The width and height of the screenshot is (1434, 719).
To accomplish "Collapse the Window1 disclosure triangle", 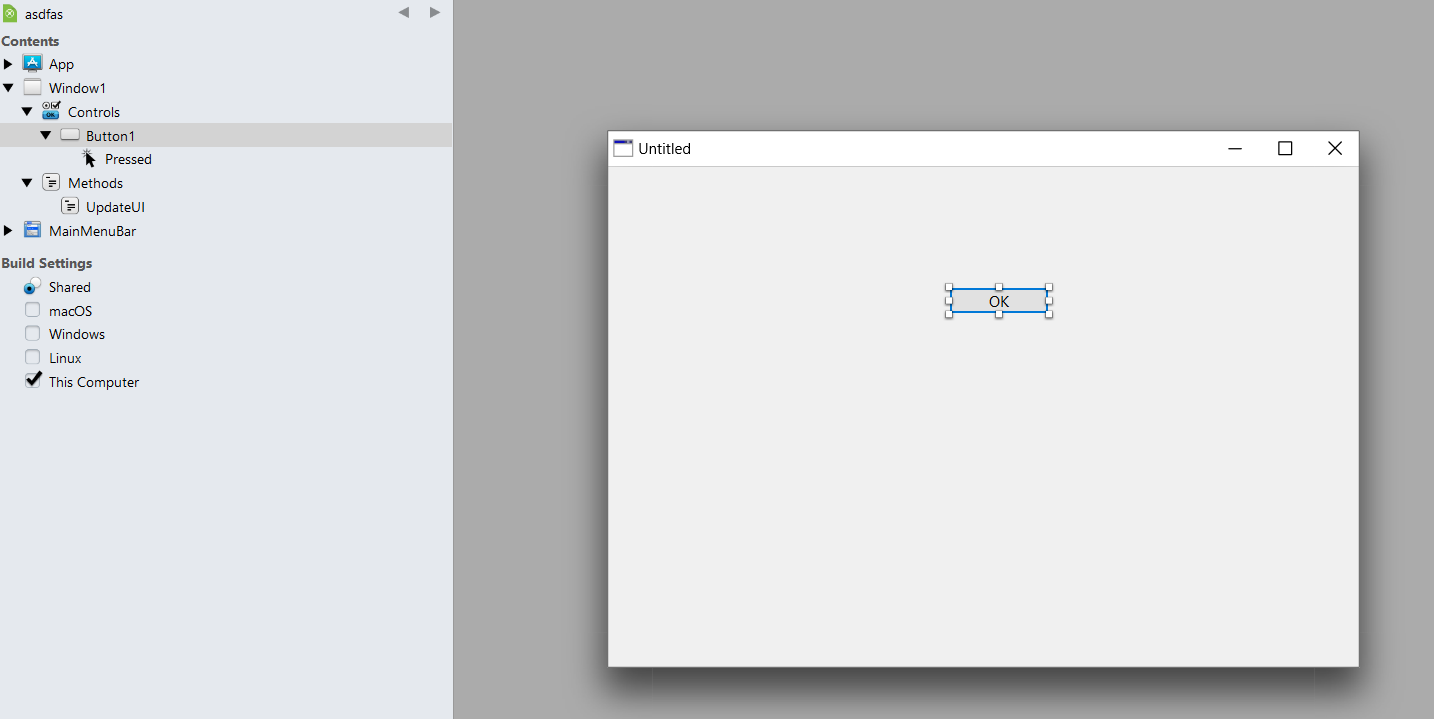I will click(x=8, y=88).
